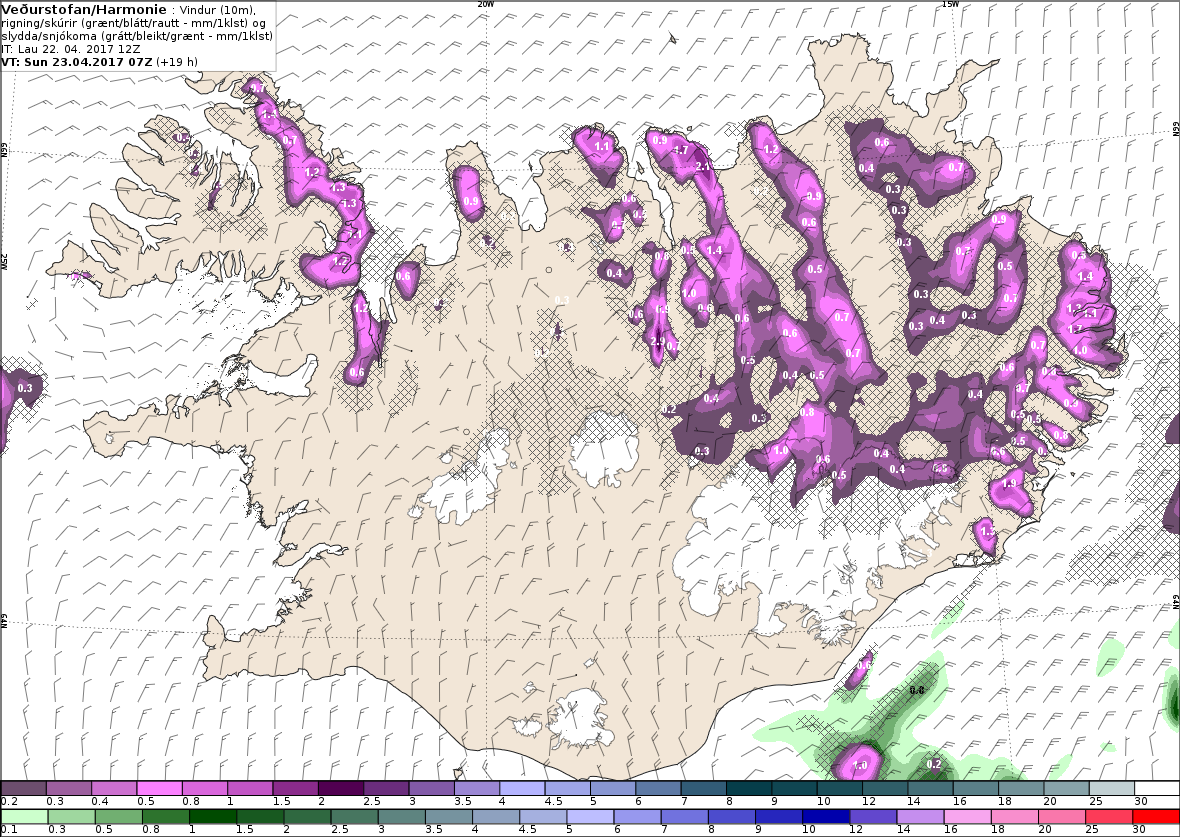Image resolution: width=1180 pixels, height=837 pixels.
Task: Pick the violet 12 swatch in the lower legend
Action: pos(873,817)
